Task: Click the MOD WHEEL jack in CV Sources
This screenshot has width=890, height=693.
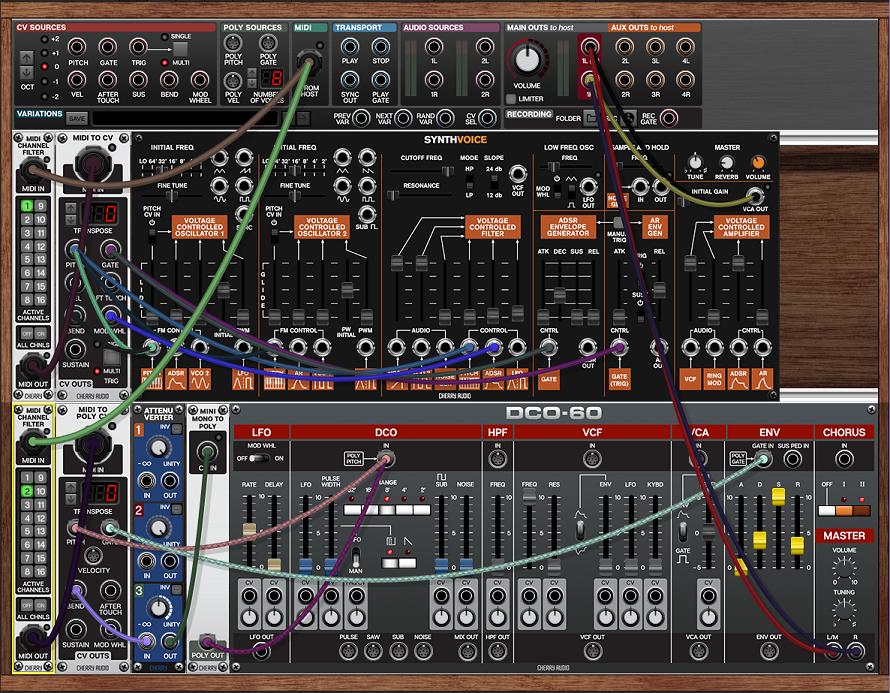Action: click(x=199, y=79)
